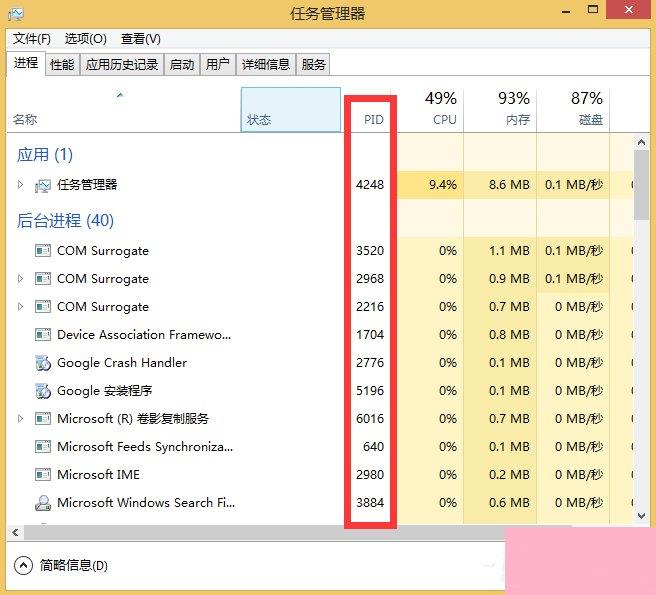Click the 简略信息(D) label
Image resolution: width=656 pixels, height=595 pixels.
[74, 566]
